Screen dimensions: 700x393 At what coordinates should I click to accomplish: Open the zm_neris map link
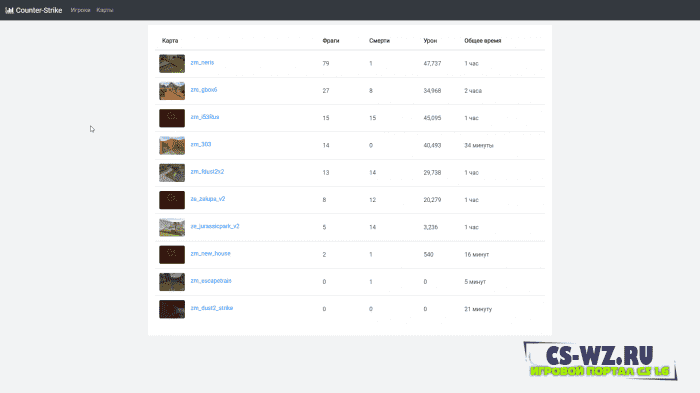[202, 63]
